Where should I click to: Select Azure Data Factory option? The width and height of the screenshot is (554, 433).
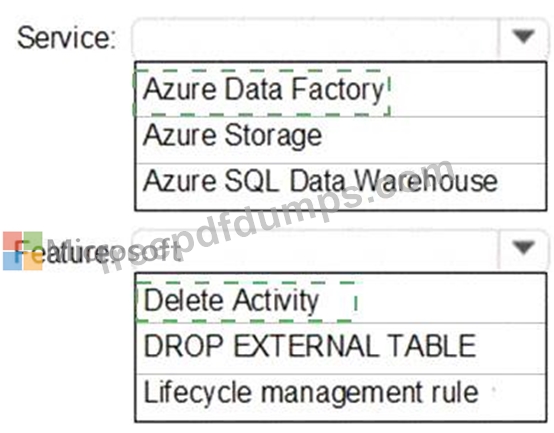click(263, 89)
